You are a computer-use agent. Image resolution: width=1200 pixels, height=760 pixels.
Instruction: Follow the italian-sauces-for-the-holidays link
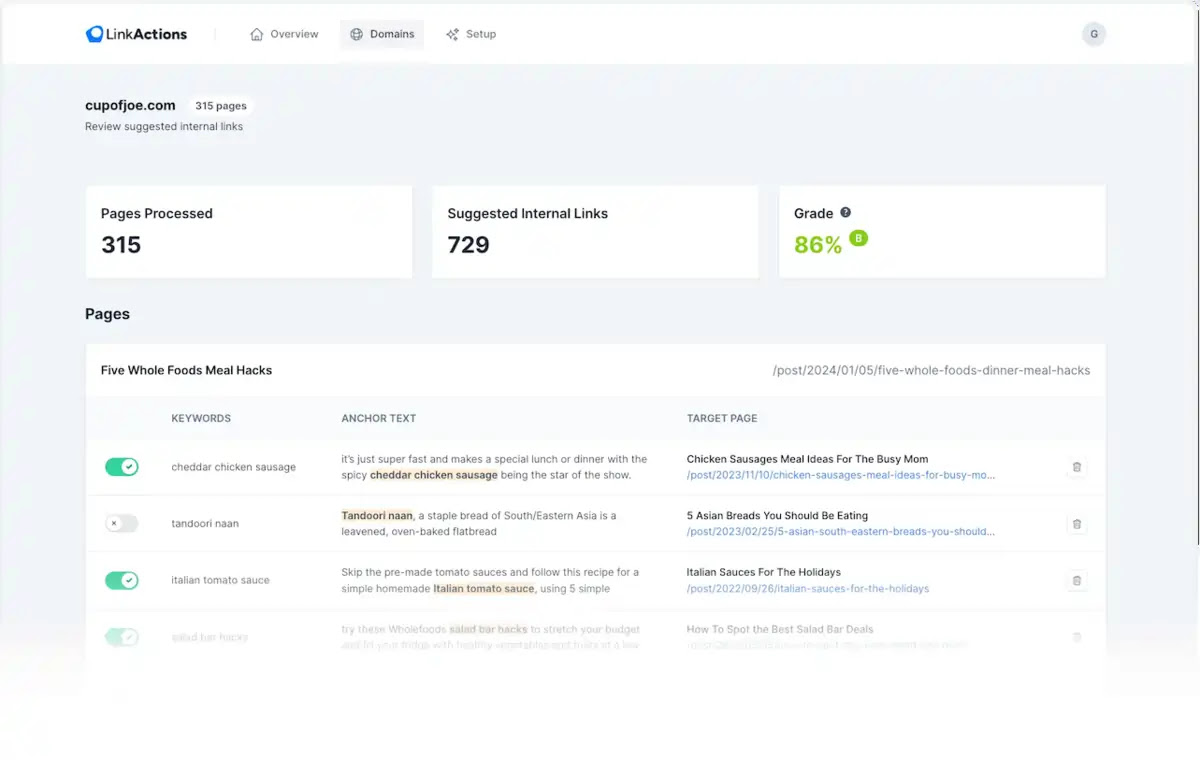807,588
